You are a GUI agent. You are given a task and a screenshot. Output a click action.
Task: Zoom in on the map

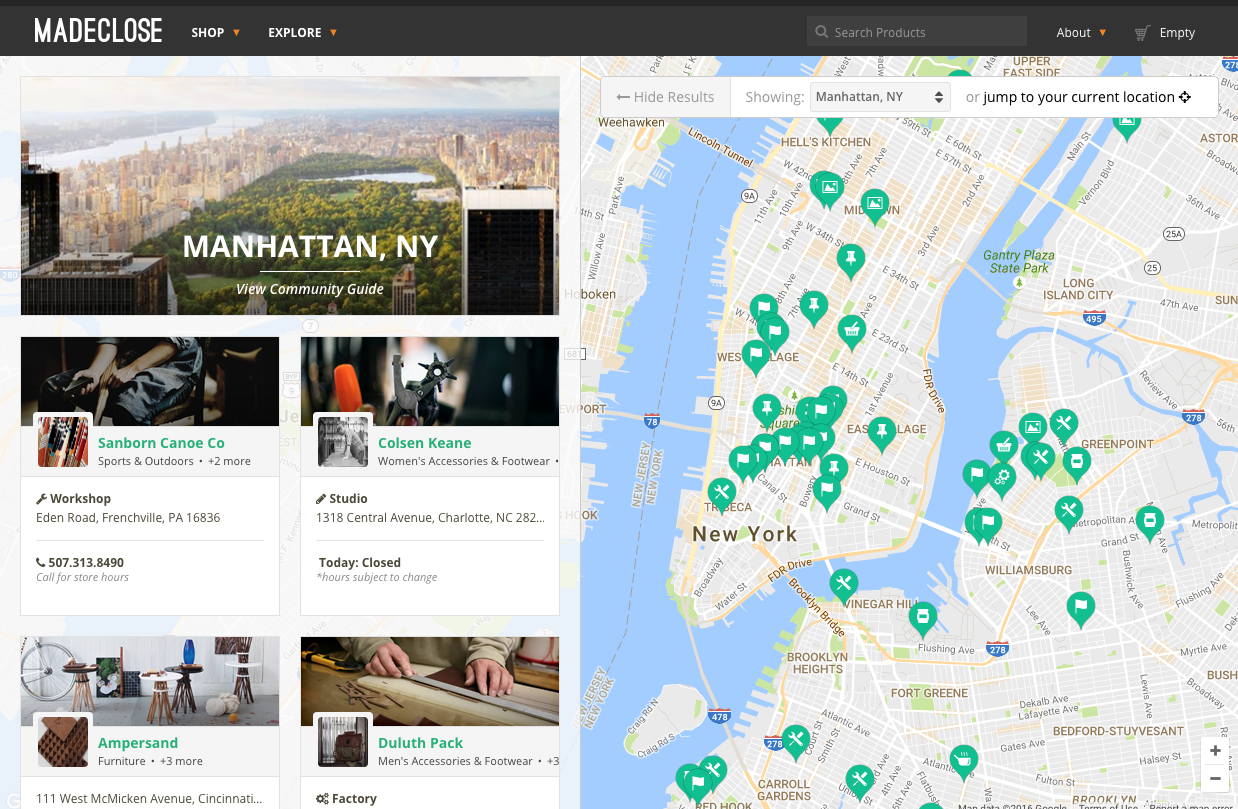1215,751
